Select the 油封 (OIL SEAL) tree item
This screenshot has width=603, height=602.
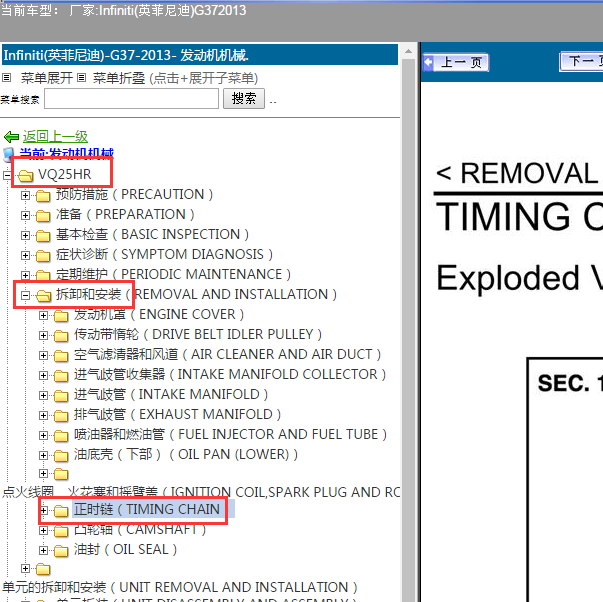125,550
